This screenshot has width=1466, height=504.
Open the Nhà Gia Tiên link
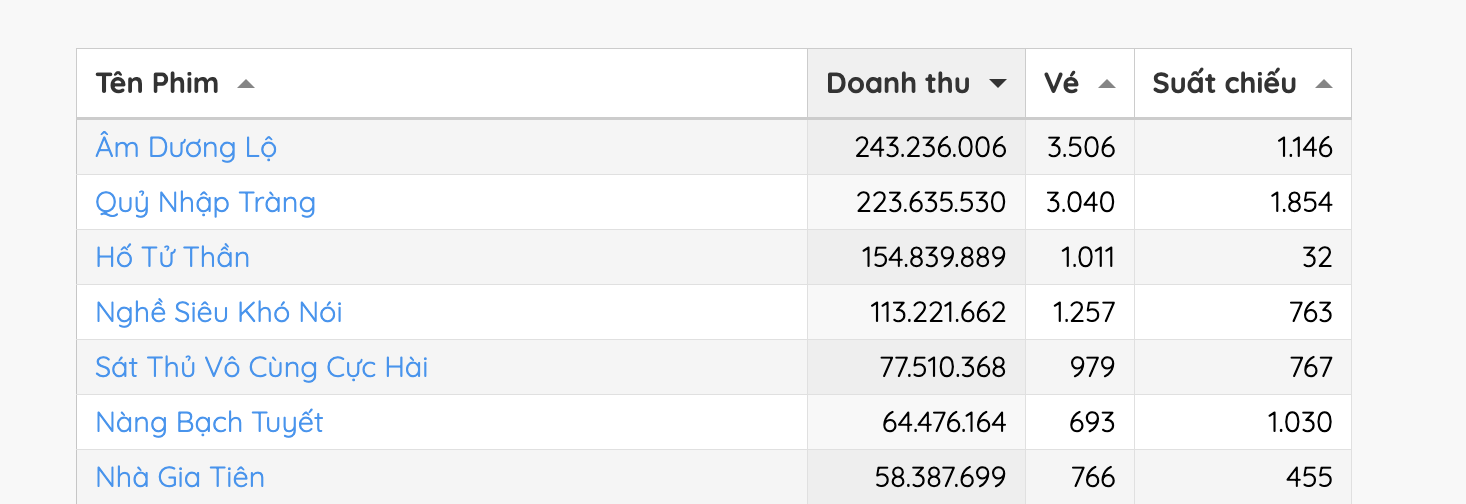tap(180, 478)
